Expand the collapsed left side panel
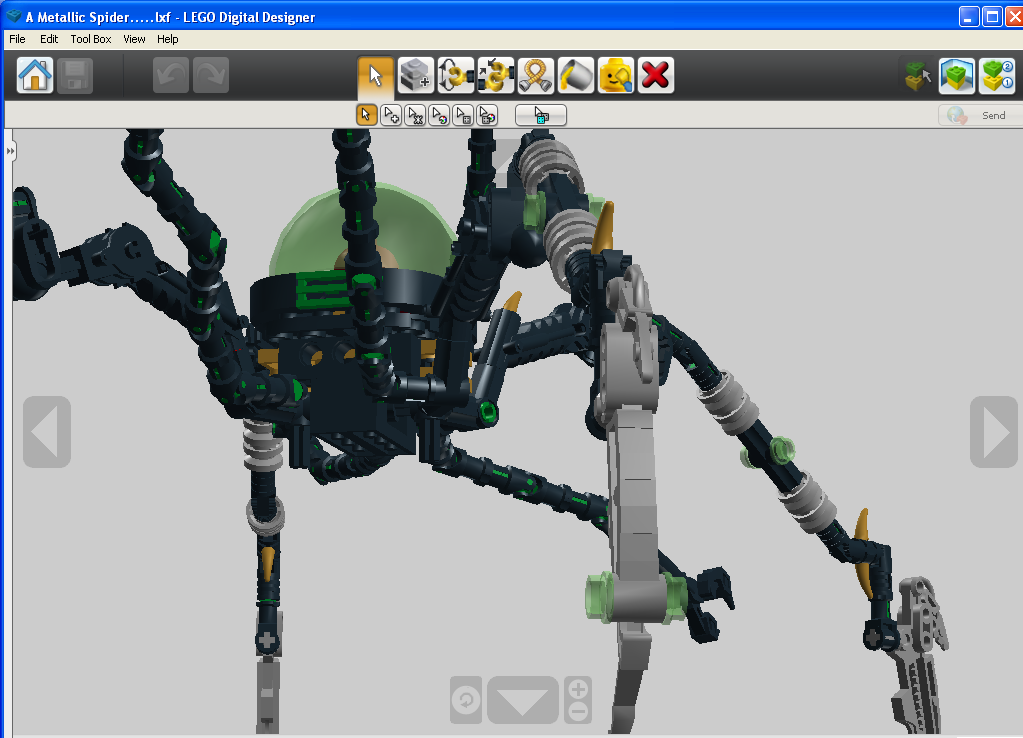 click(10, 149)
